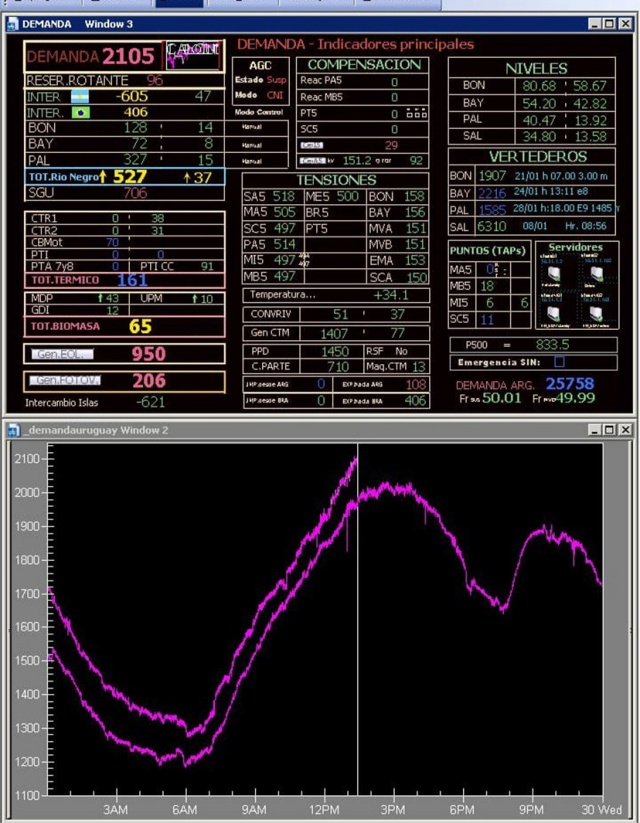
Task: Select the PPD value 1450
Action: click(x=335, y=351)
